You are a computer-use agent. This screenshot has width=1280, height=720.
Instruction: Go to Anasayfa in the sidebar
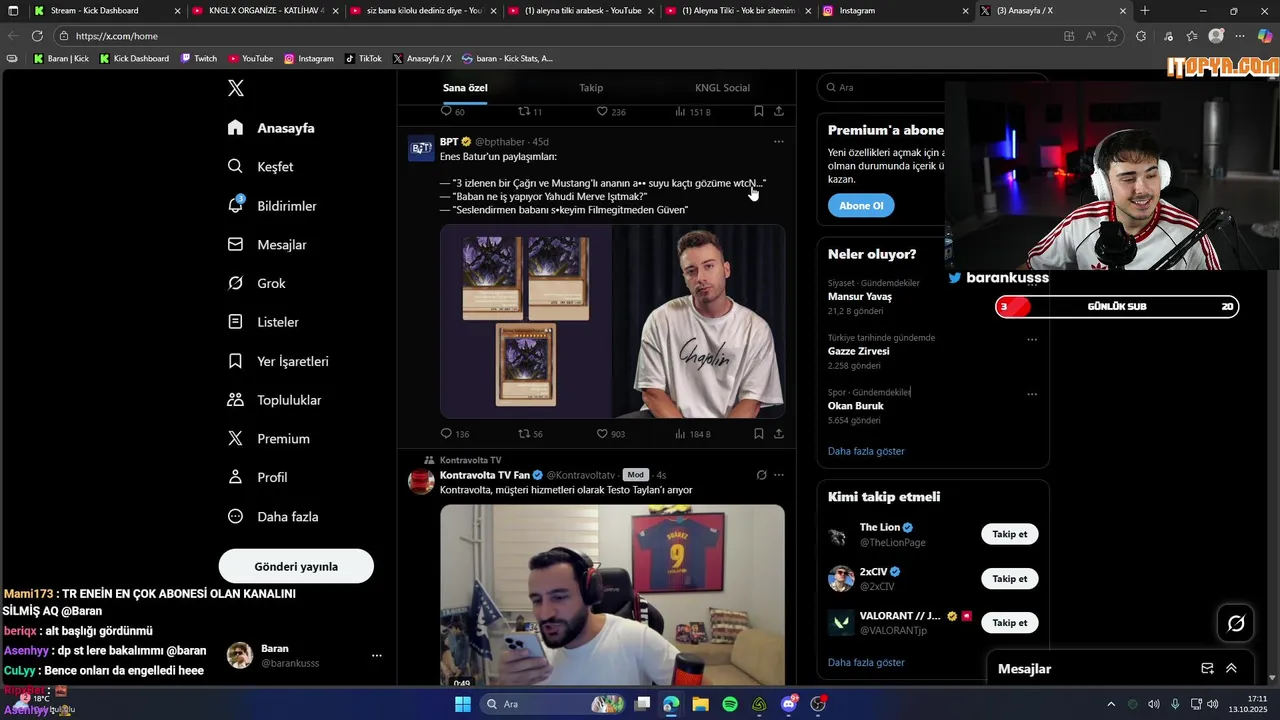coord(271,128)
